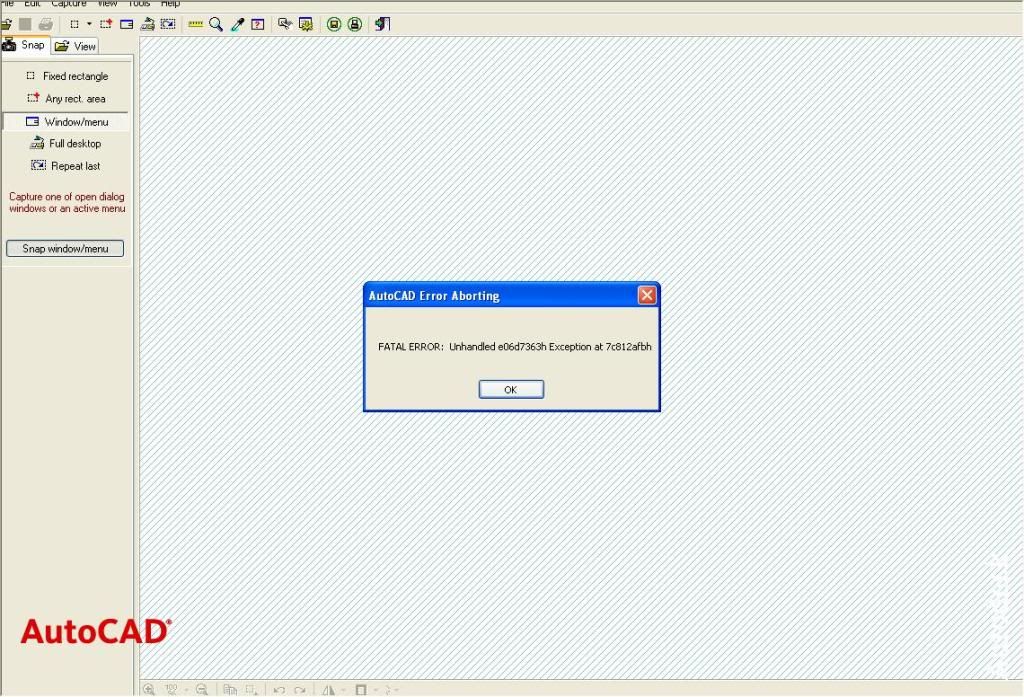Image resolution: width=1024 pixels, height=697 pixels.
Task: Click the full desktop capture toolbar icon
Action: pyautogui.click(x=148, y=25)
